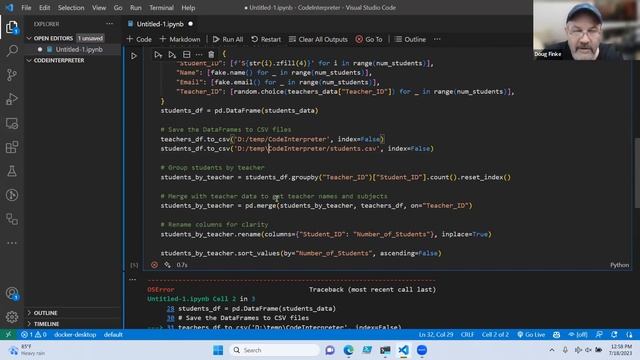Open the File menu
Image resolution: width=640 pixels, height=360 pixels.
tap(26, 8)
